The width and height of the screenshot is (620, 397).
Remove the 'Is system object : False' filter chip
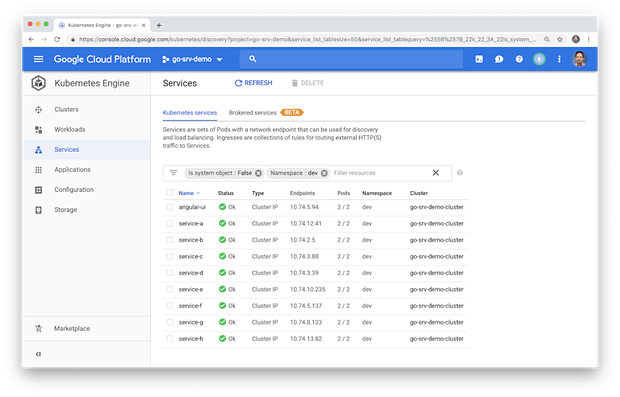click(258, 173)
